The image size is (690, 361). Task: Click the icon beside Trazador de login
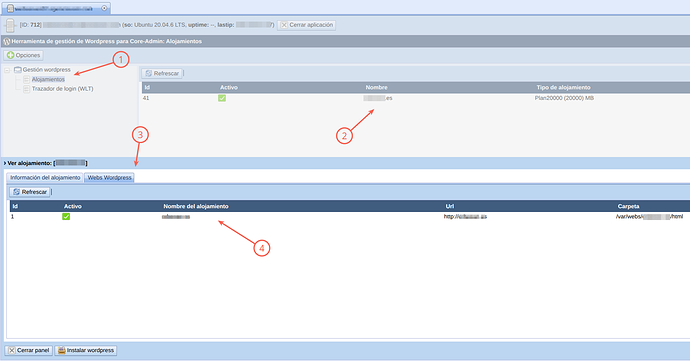pyautogui.click(x=26, y=89)
